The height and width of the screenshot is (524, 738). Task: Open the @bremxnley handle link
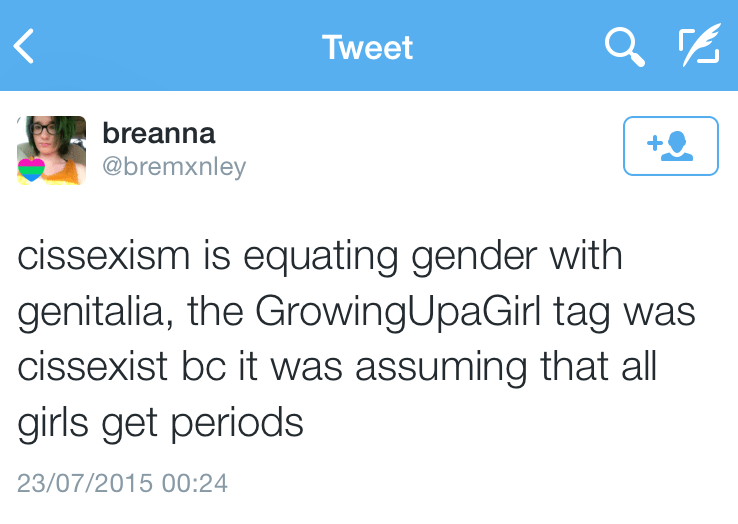(174, 167)
